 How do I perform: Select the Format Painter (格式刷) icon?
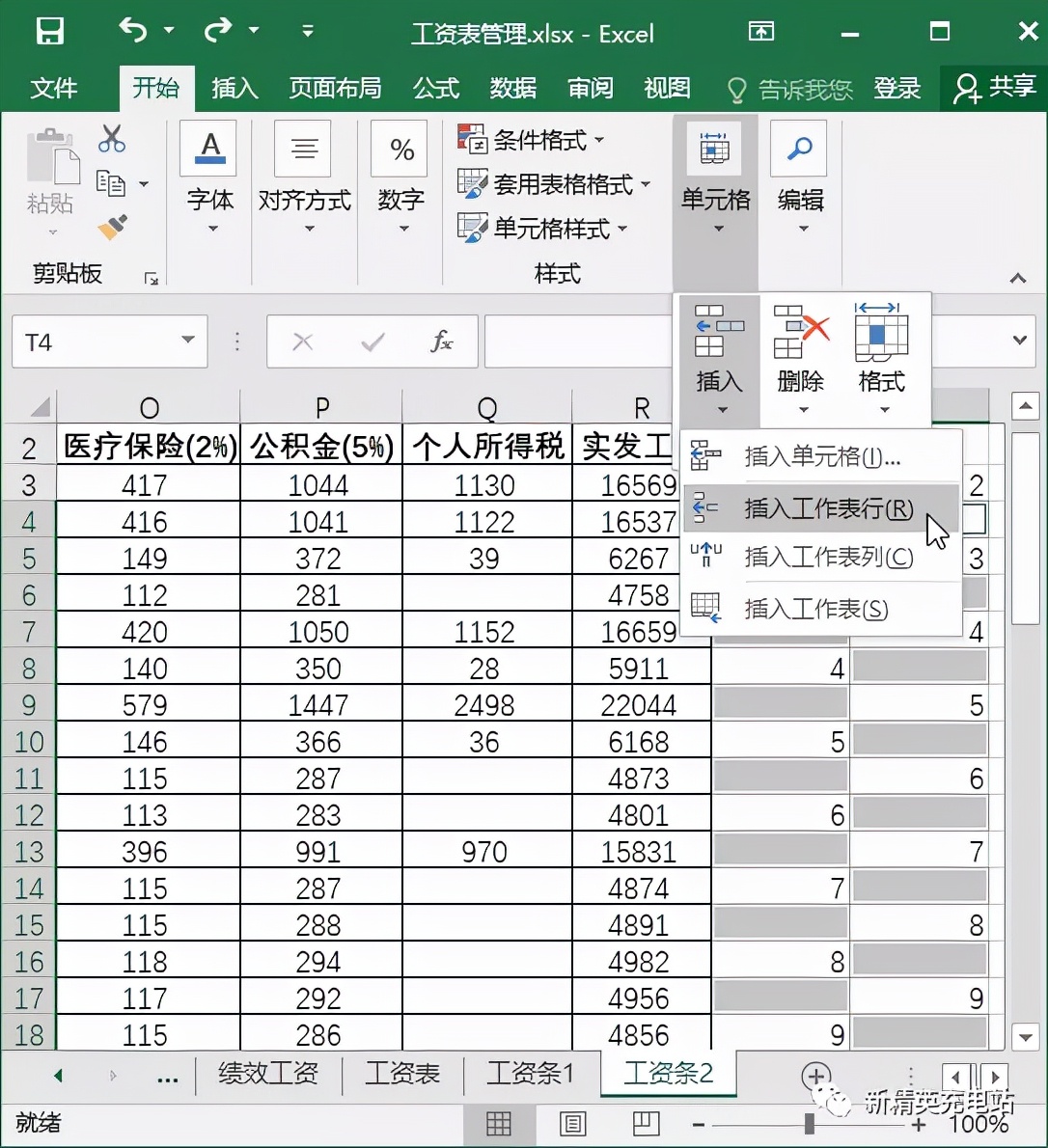[x=109, y=229]
